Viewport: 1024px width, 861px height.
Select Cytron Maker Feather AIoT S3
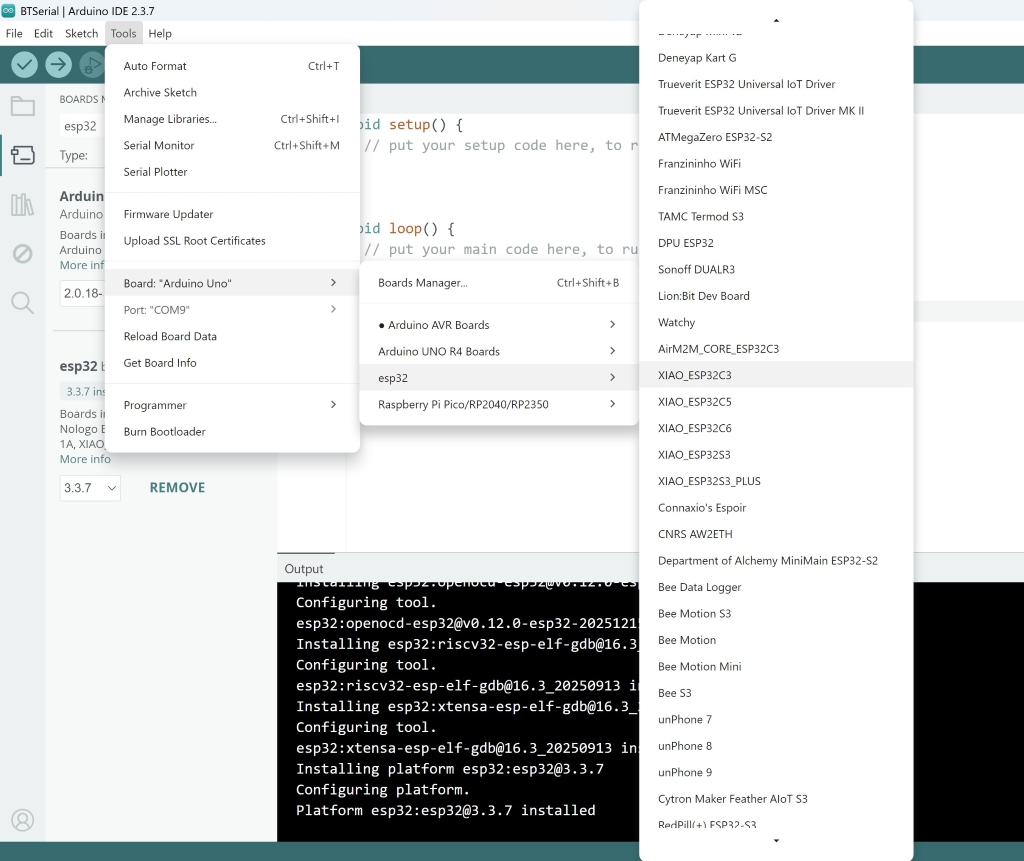tap(776, 799)
